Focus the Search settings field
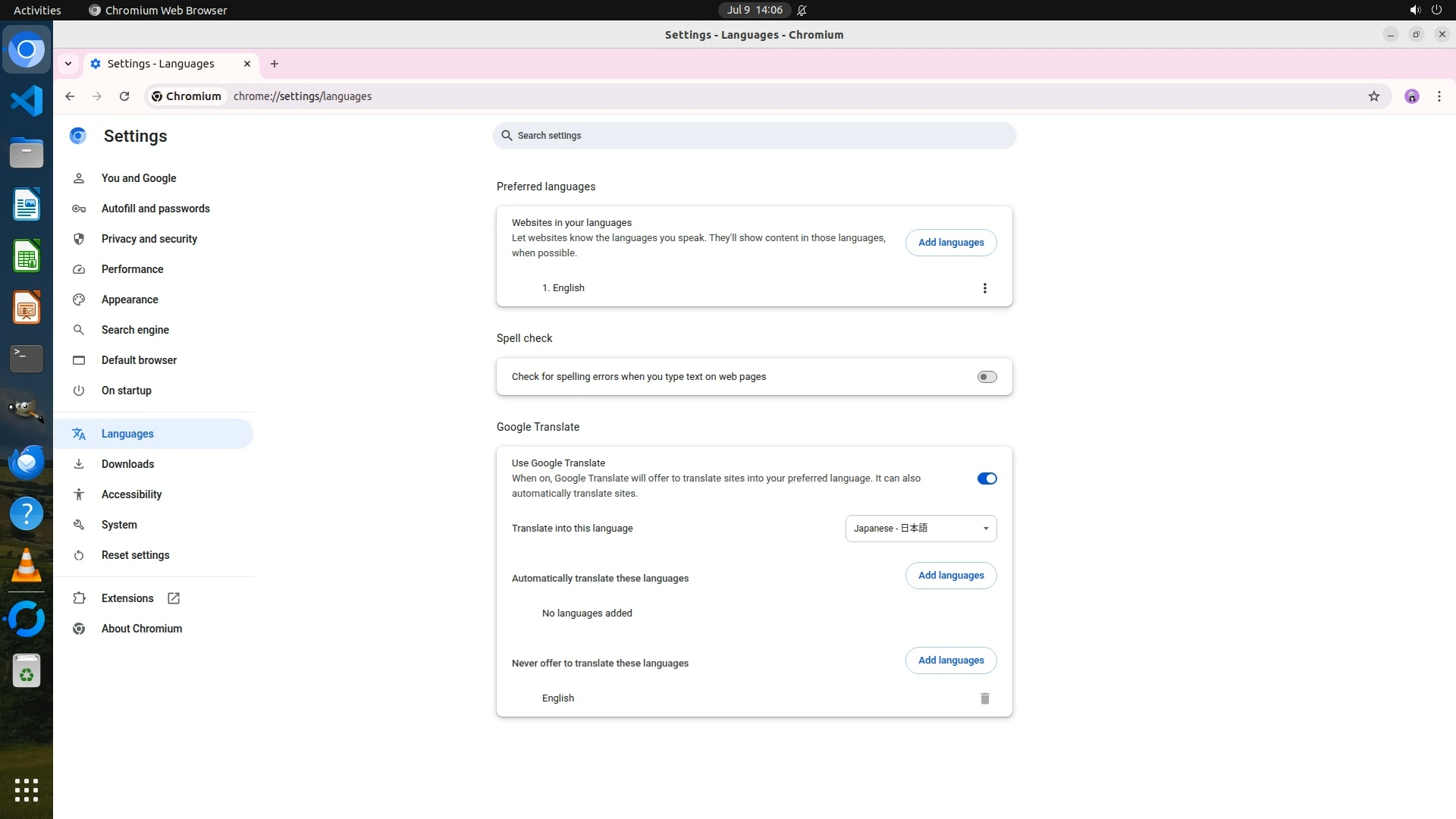Screen dimensions: 1456x819 (x=754, y=136)
